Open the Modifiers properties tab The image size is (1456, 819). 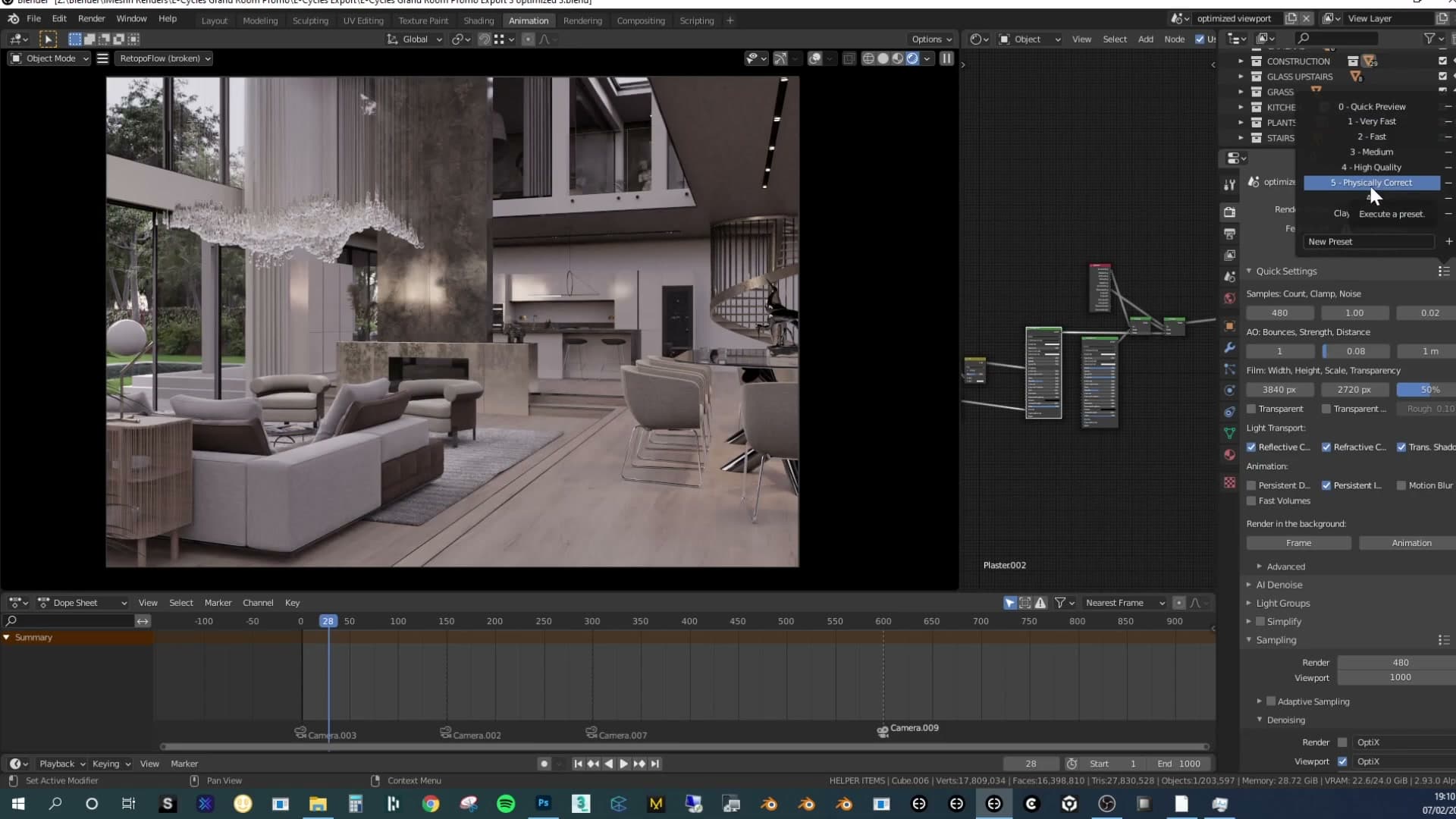point(1229,347)
